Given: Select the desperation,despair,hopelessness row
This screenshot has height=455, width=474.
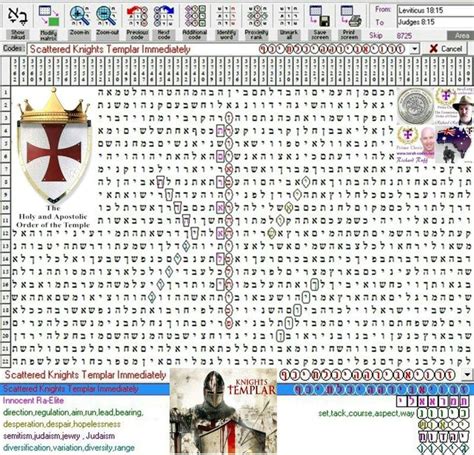Looking at the screenshot, I should (x=62, y=424).
